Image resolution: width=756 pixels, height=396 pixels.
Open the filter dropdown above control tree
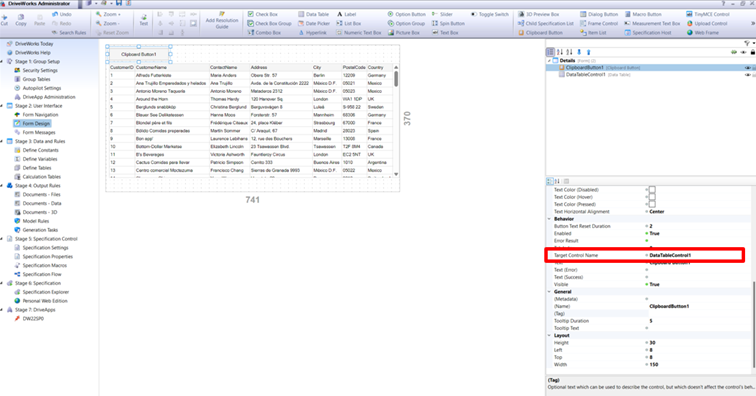(749, 43)
